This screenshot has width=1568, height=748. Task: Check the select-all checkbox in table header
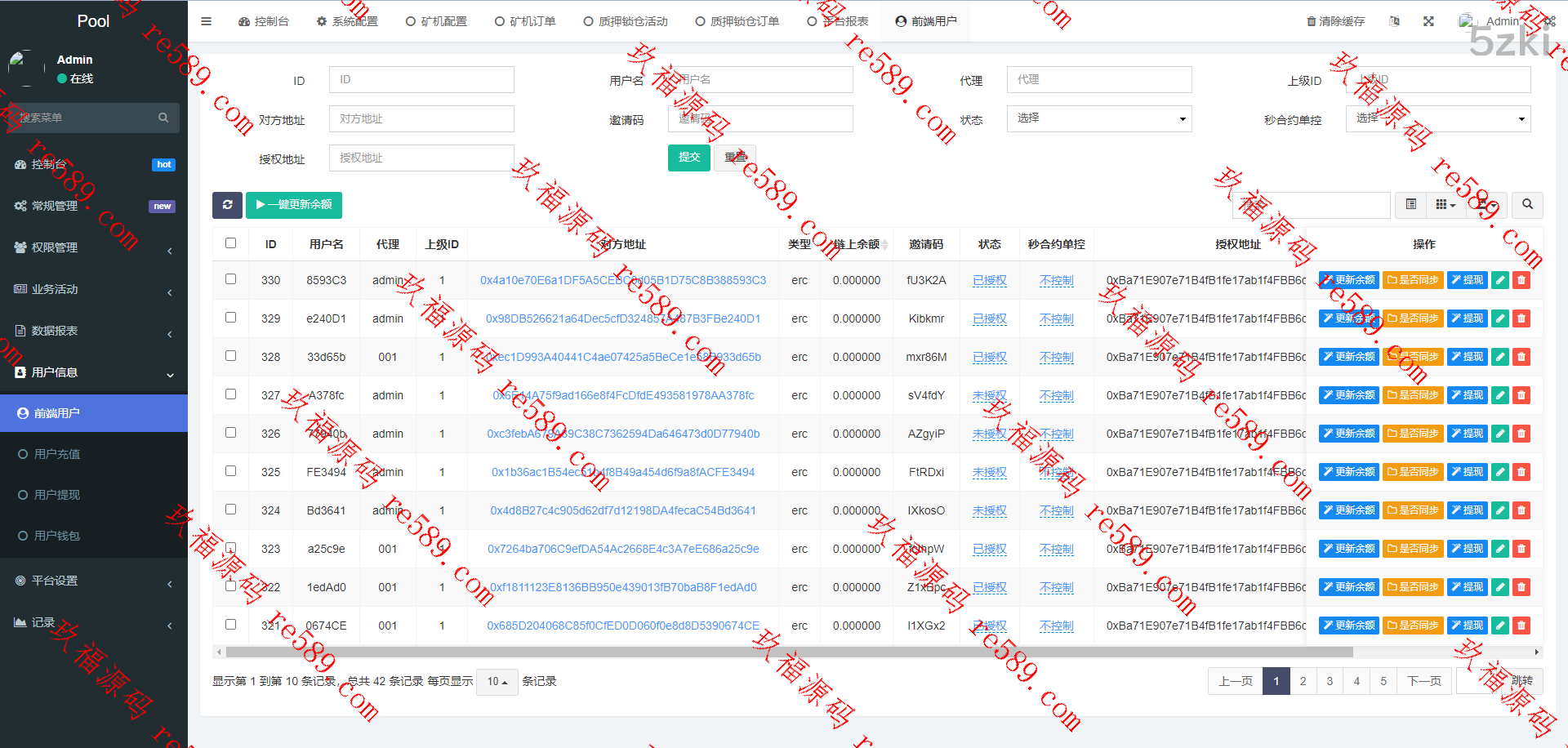coord(230,243)
